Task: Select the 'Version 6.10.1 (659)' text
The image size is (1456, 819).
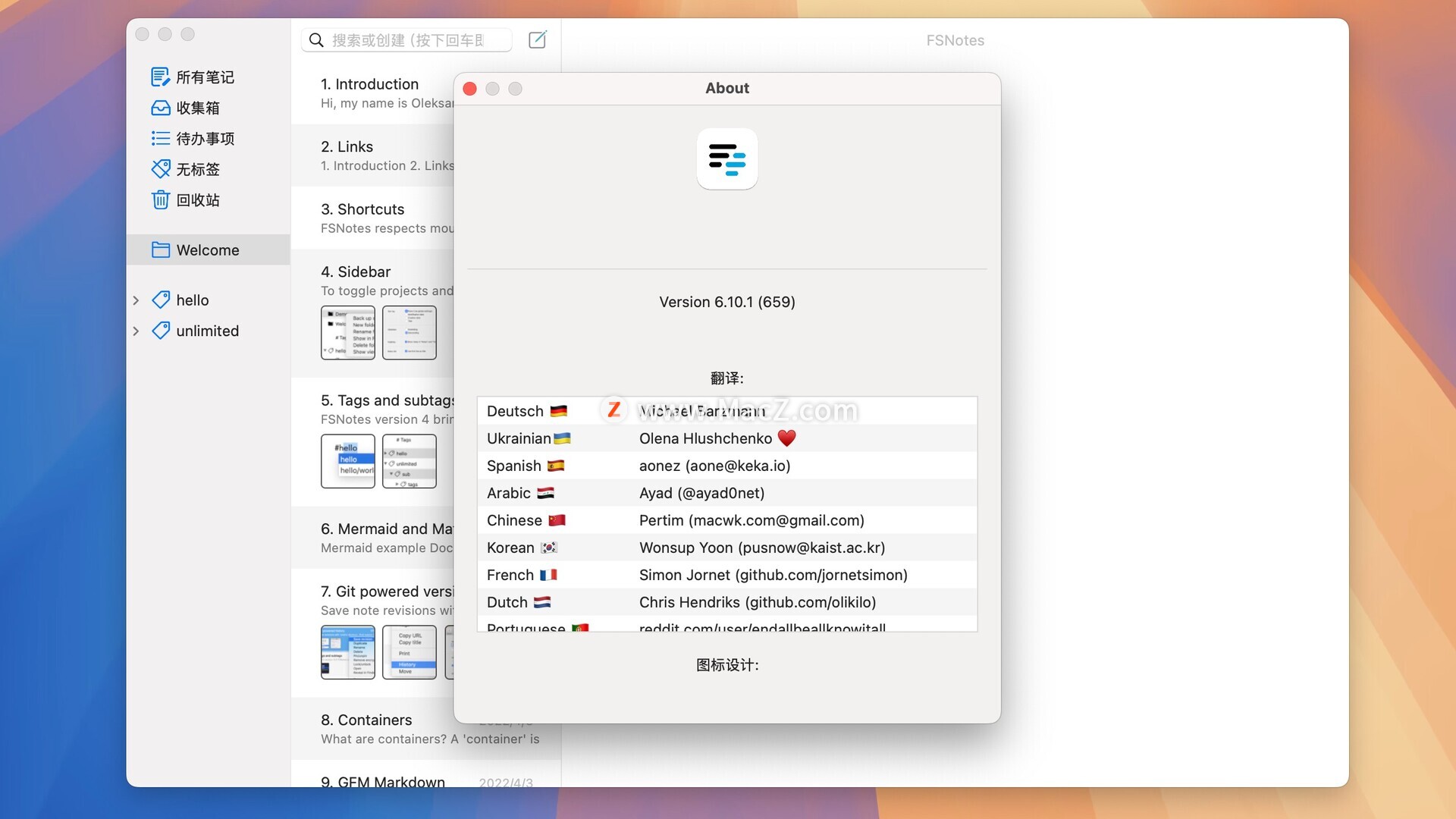Action: coord(727,302)
